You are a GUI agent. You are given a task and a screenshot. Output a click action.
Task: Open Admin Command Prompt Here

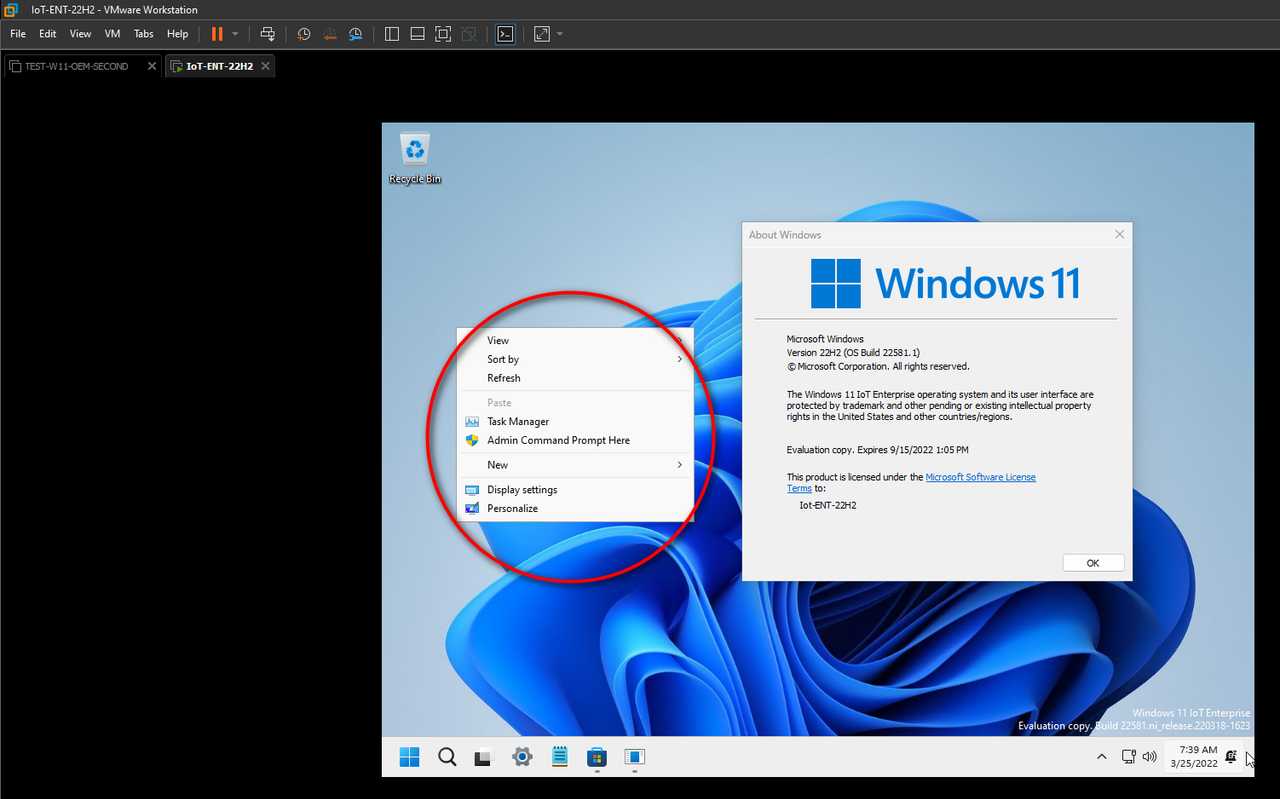coord(575,440)
